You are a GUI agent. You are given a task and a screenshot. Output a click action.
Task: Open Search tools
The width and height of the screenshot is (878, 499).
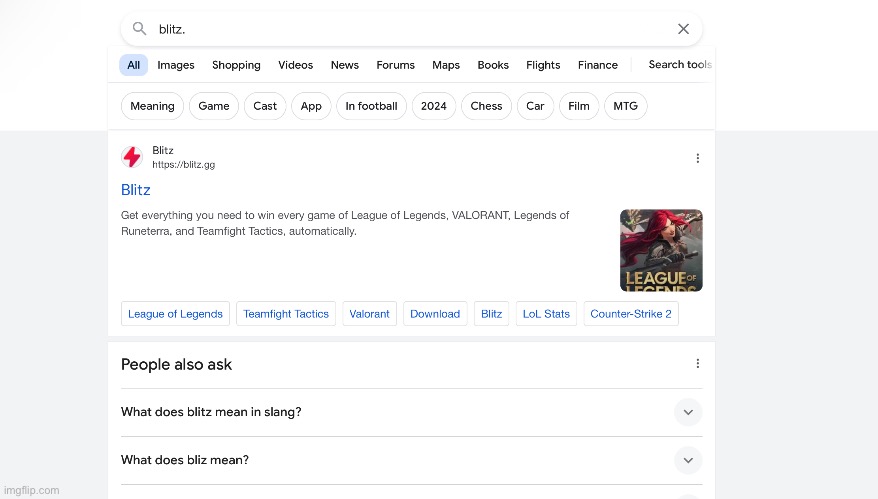click(680, 64)
